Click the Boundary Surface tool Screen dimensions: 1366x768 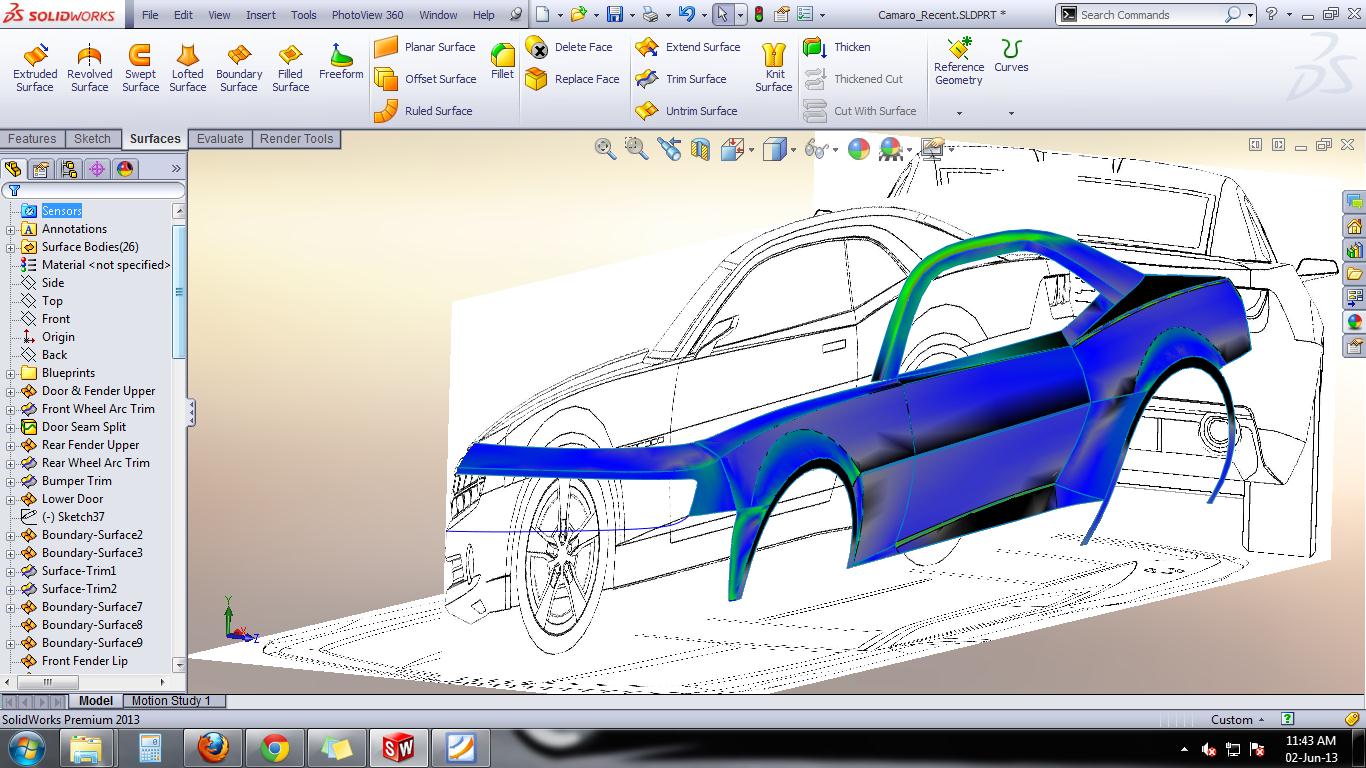pyautogui.click(x=239, y=67)
